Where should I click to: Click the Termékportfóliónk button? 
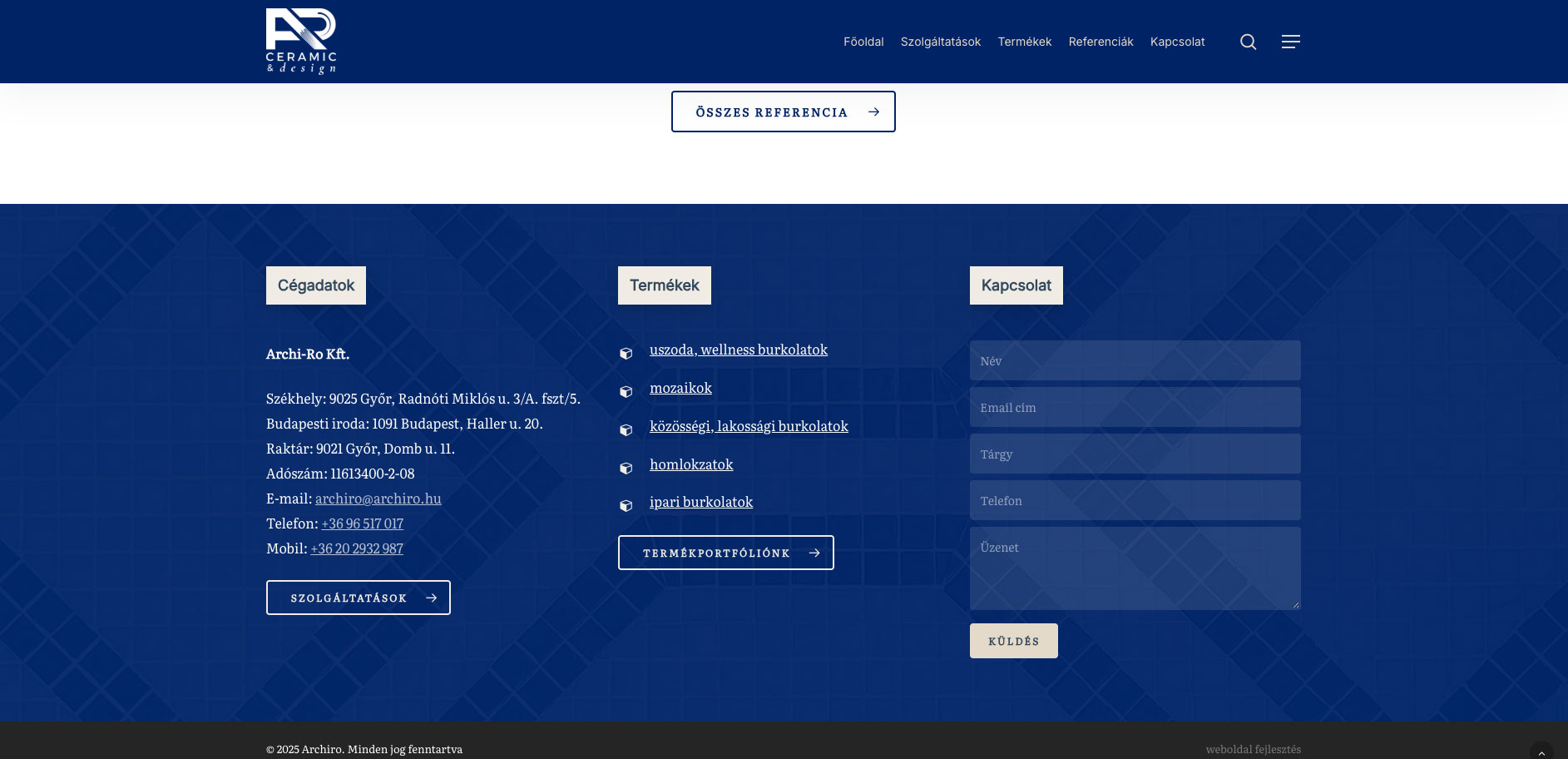coord(725,553)
